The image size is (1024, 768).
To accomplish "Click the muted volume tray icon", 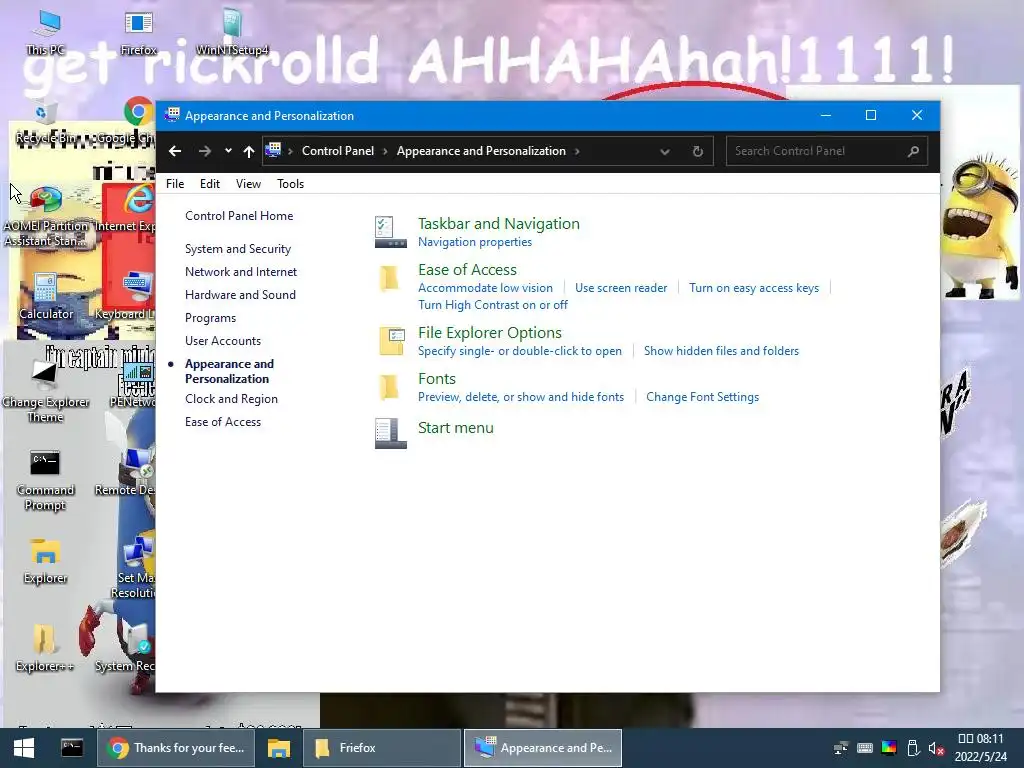I will pos(936,748).
